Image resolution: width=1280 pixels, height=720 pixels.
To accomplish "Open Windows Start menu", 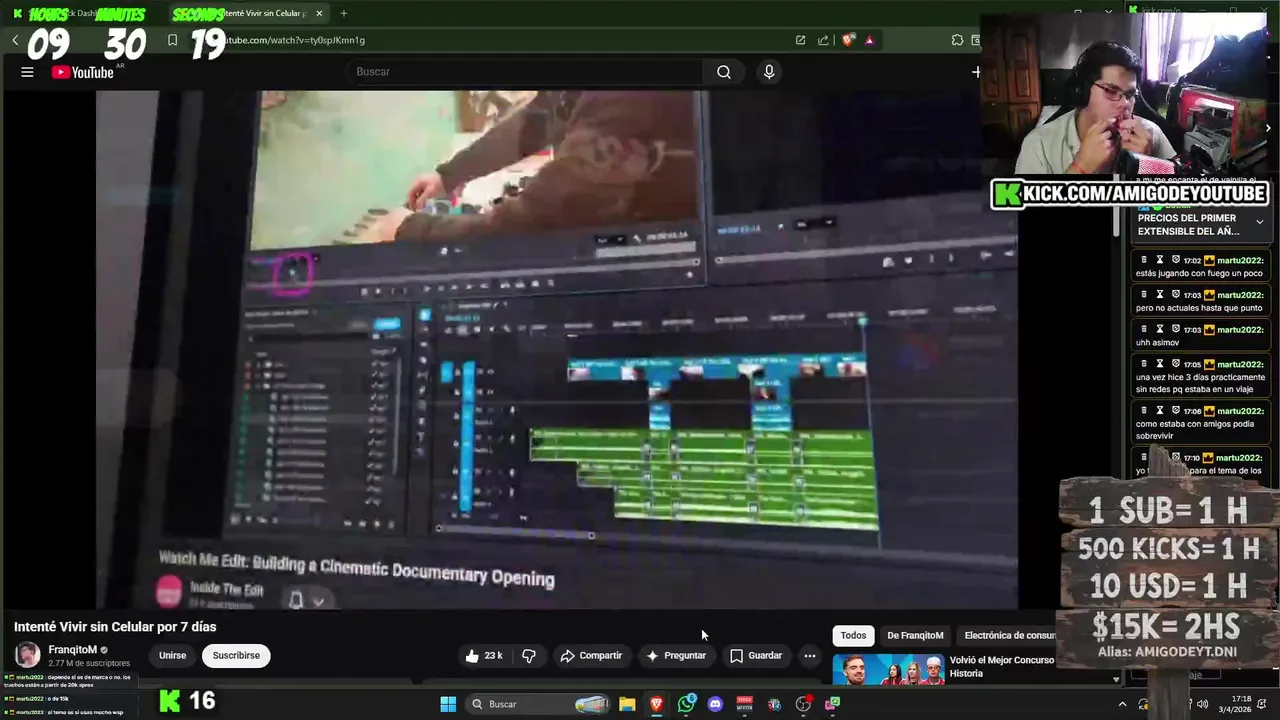I will [x=448, y=704].
